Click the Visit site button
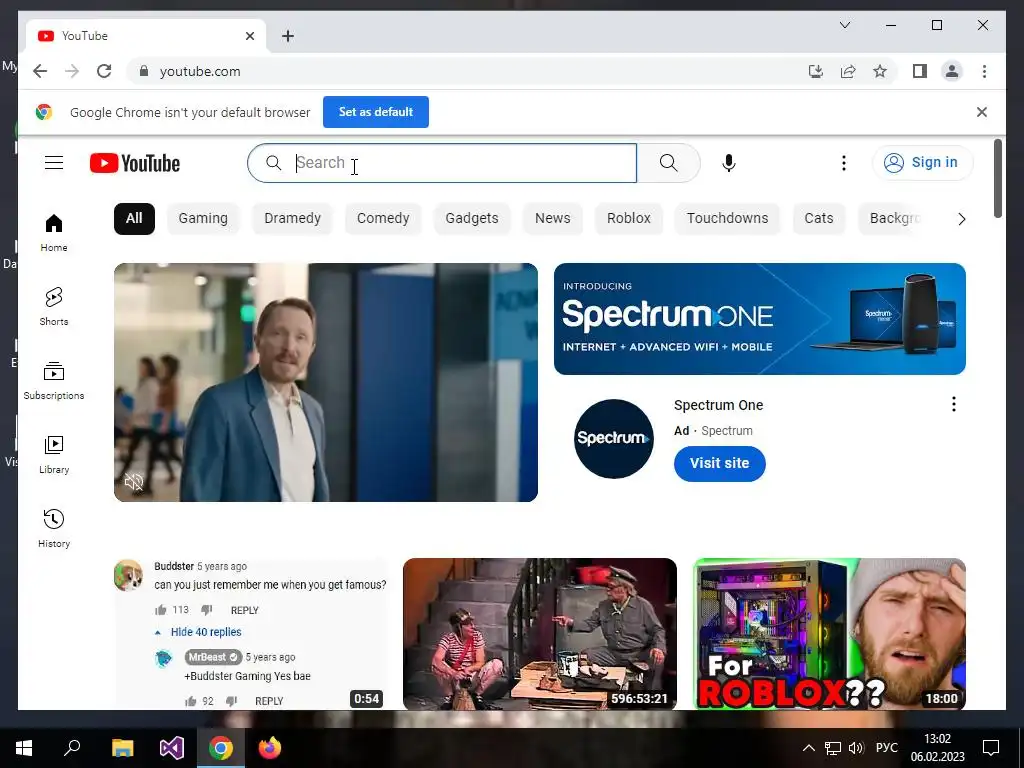Screen dimensions: 1024x768 (x=720, y=463)
